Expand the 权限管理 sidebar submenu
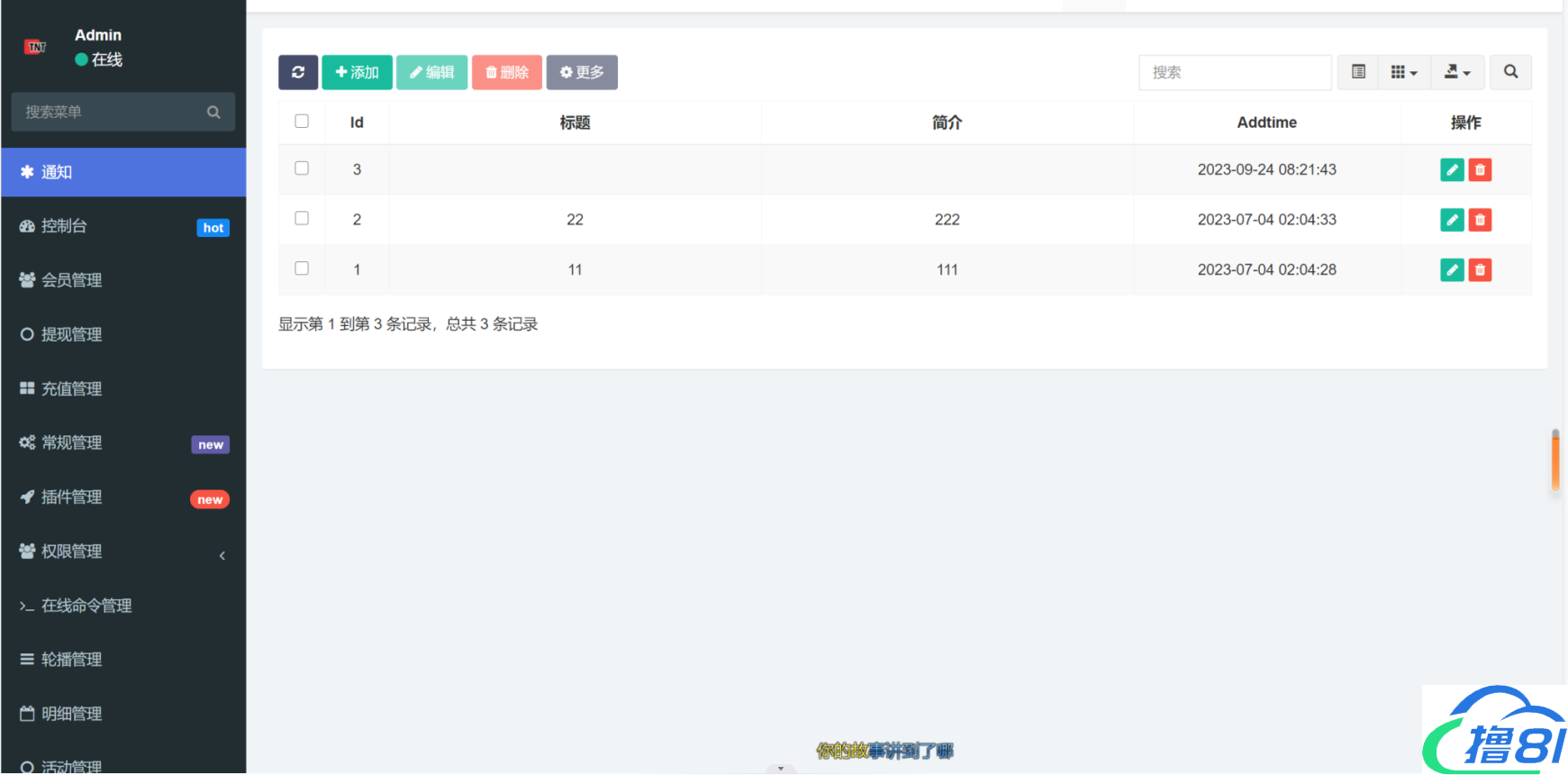The width and height of the screenshot is (1568, 775). (123, 552)
